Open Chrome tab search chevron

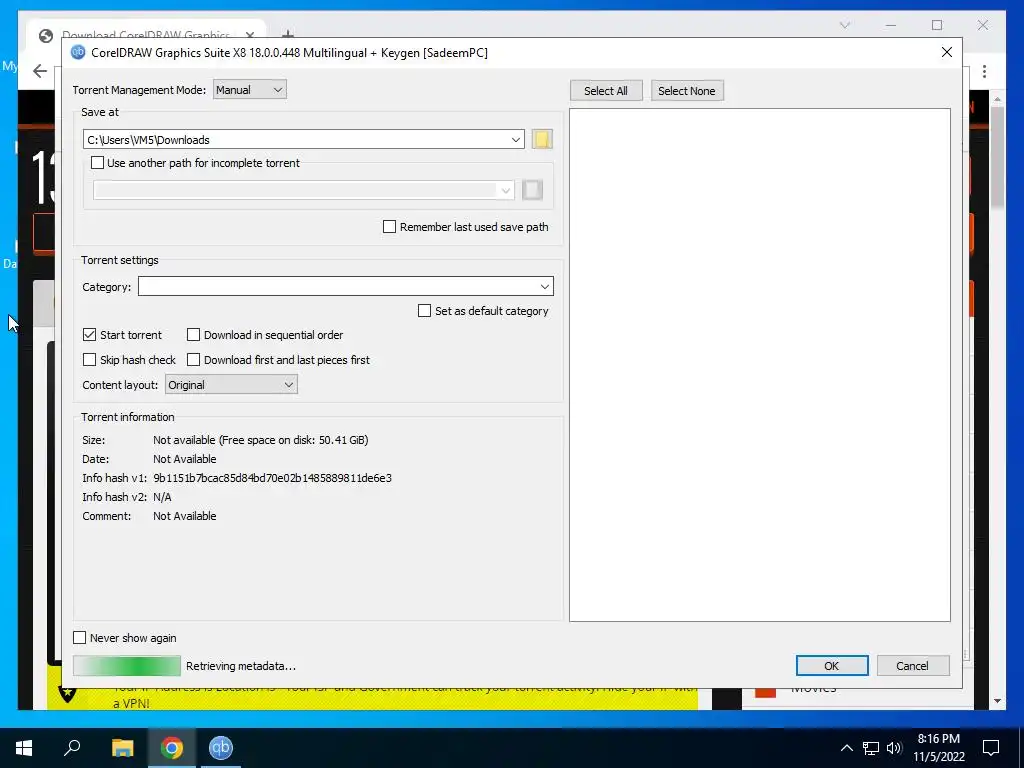point(844,25)
